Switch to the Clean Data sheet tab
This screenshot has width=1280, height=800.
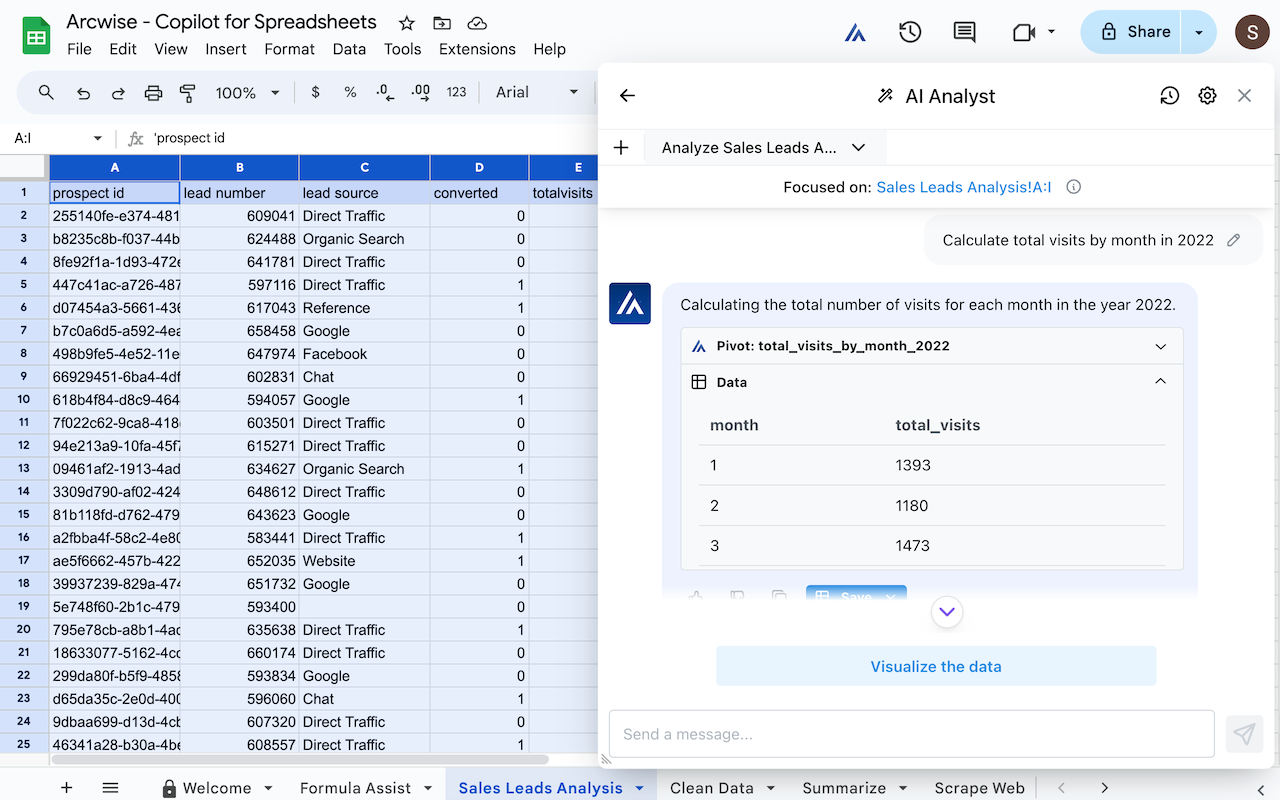pos(712,787)
